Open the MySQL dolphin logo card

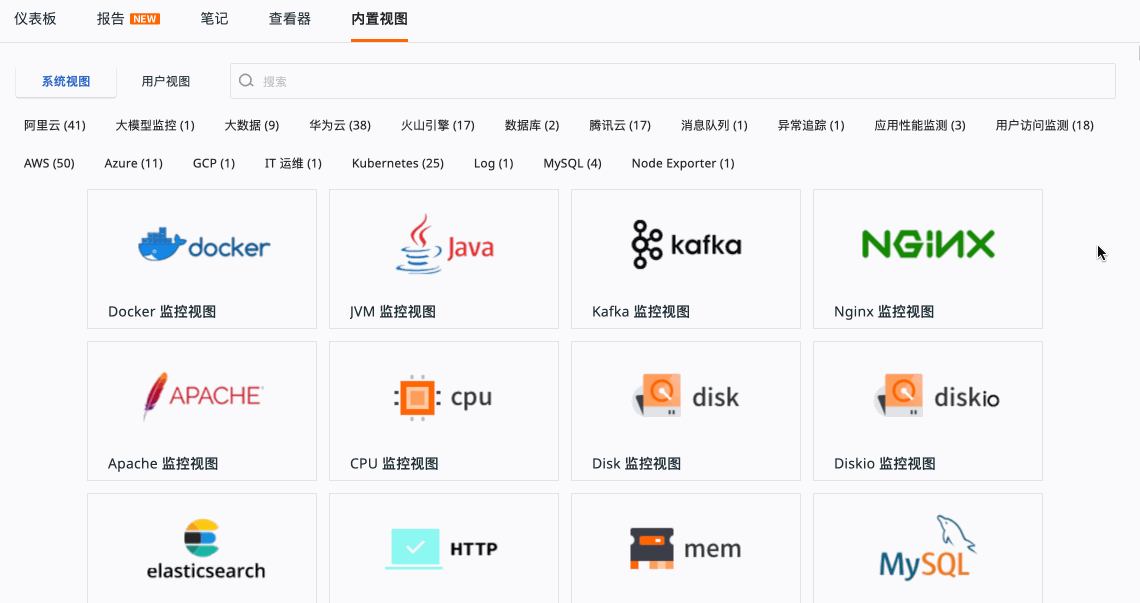pyautogui.click(x=928, y=547)
